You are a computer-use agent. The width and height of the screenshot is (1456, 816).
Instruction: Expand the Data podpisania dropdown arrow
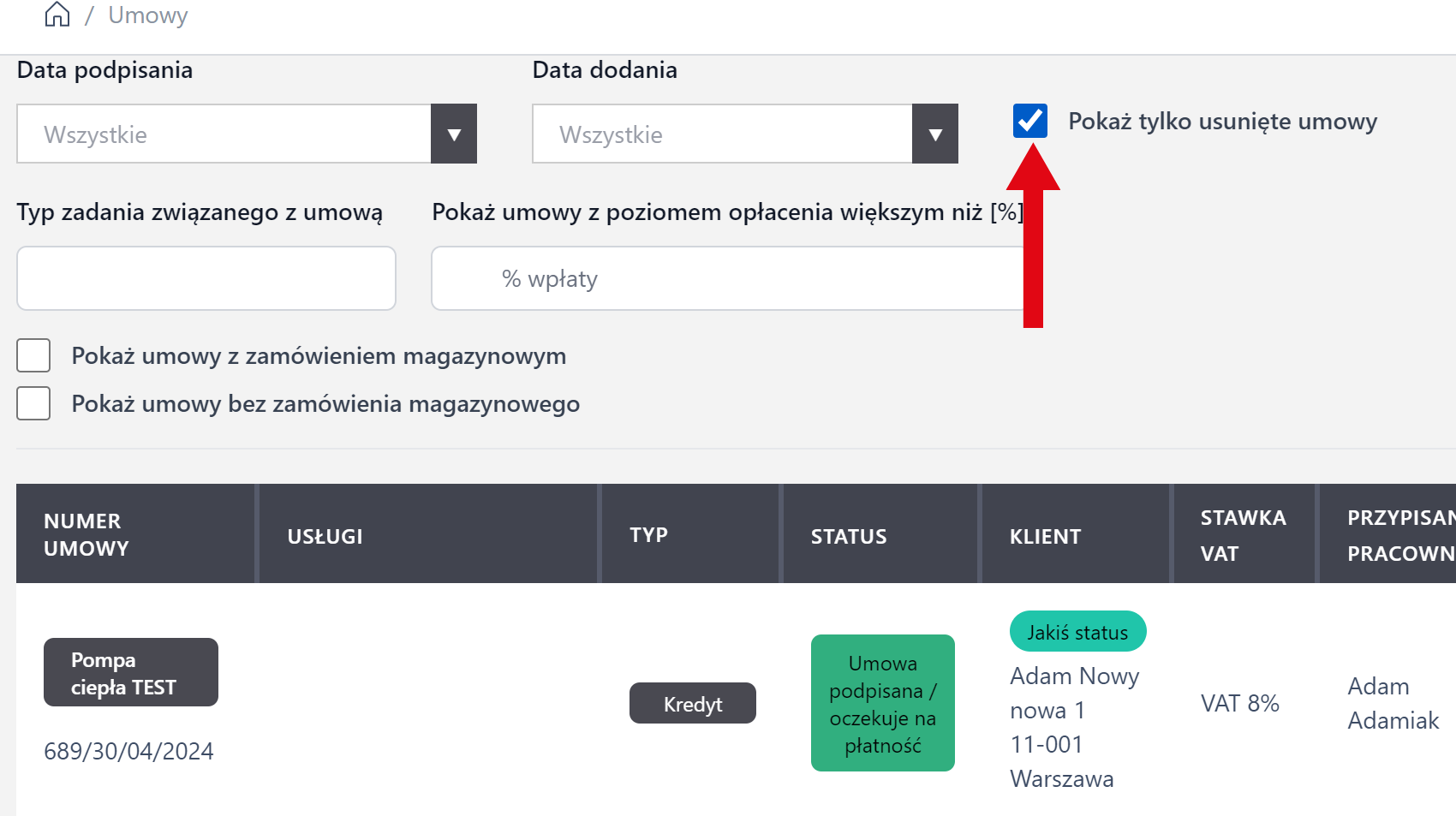(454, 134)
